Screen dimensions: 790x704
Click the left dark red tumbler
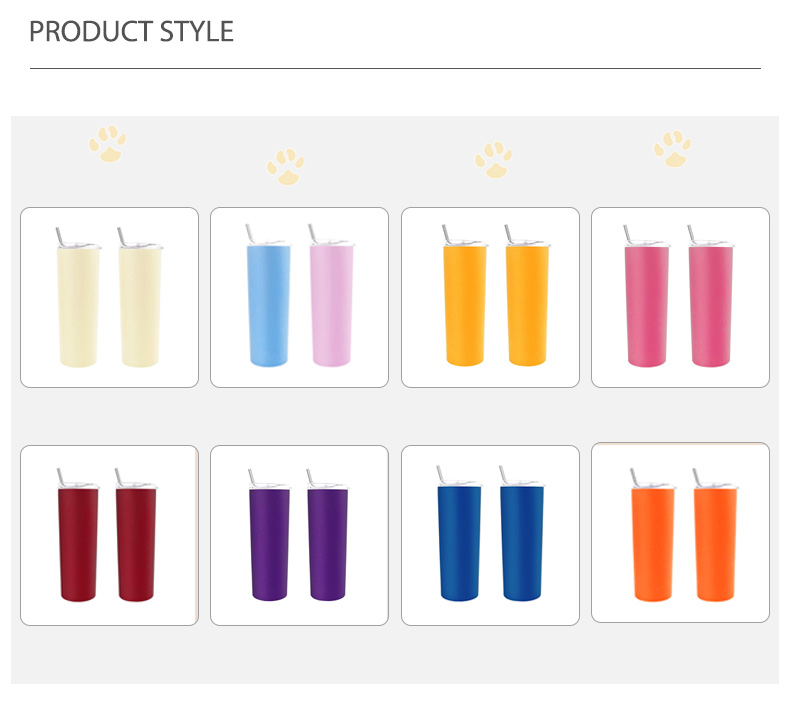point(78,535)
